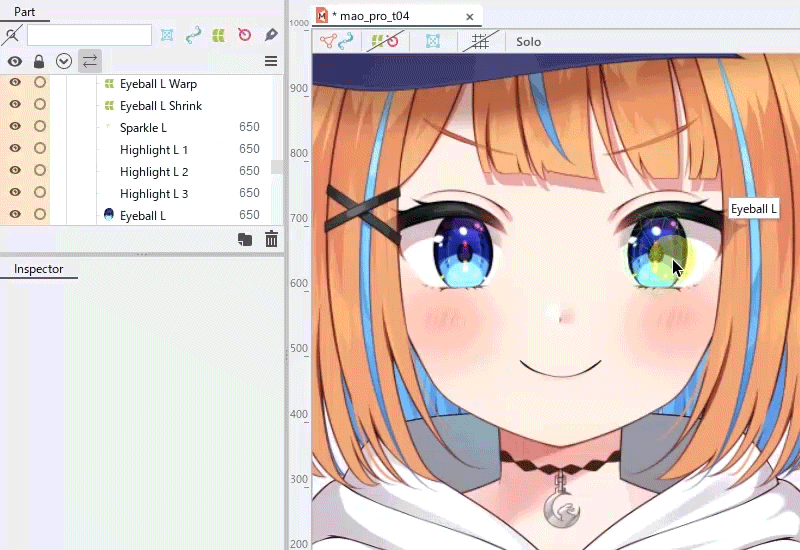Open the Part panel hamburger menu
Image resolution: width=800 pixels, height=550 pixels.
pos(271,61)
